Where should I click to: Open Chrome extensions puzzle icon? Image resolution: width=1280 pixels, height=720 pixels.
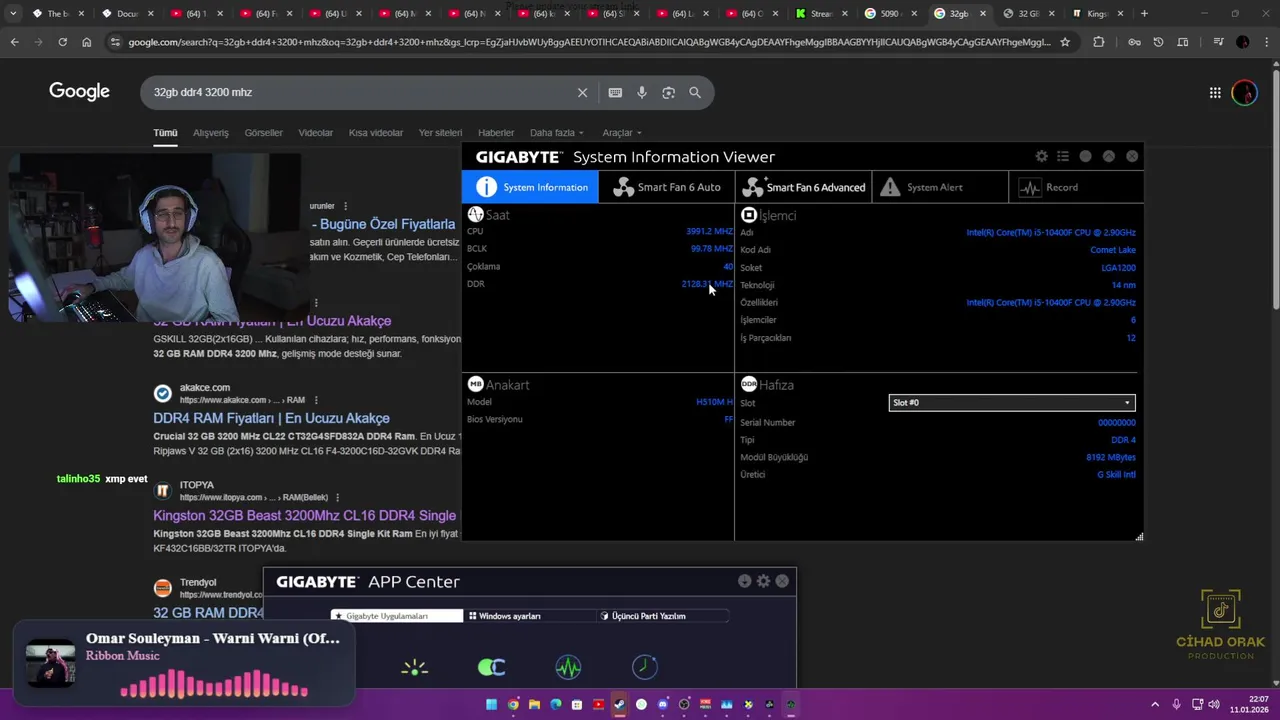(1099, 42)
